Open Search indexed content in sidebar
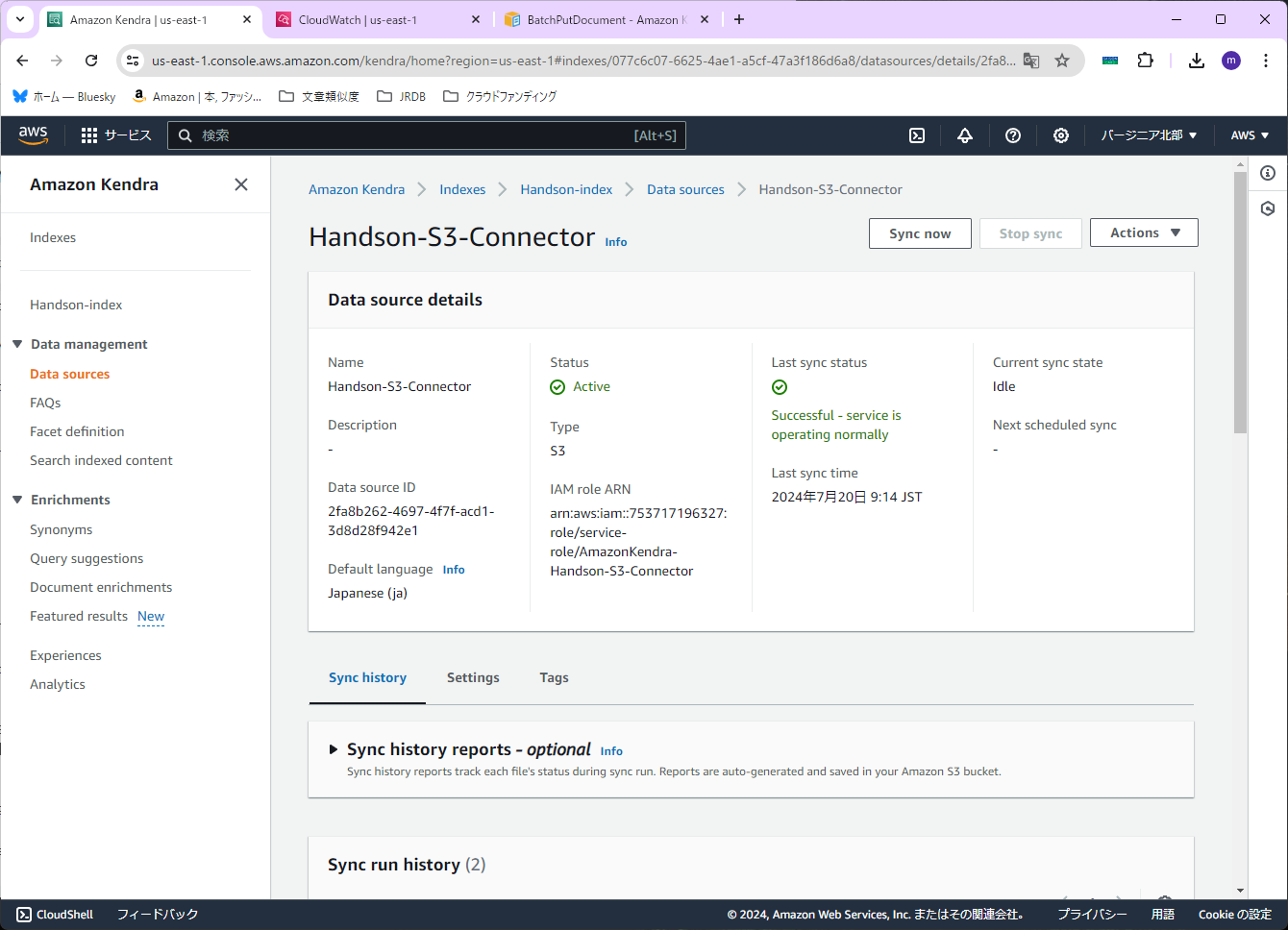Image resolution: width=1288 pixels, height=930 pixels. [x=101, y=460]
